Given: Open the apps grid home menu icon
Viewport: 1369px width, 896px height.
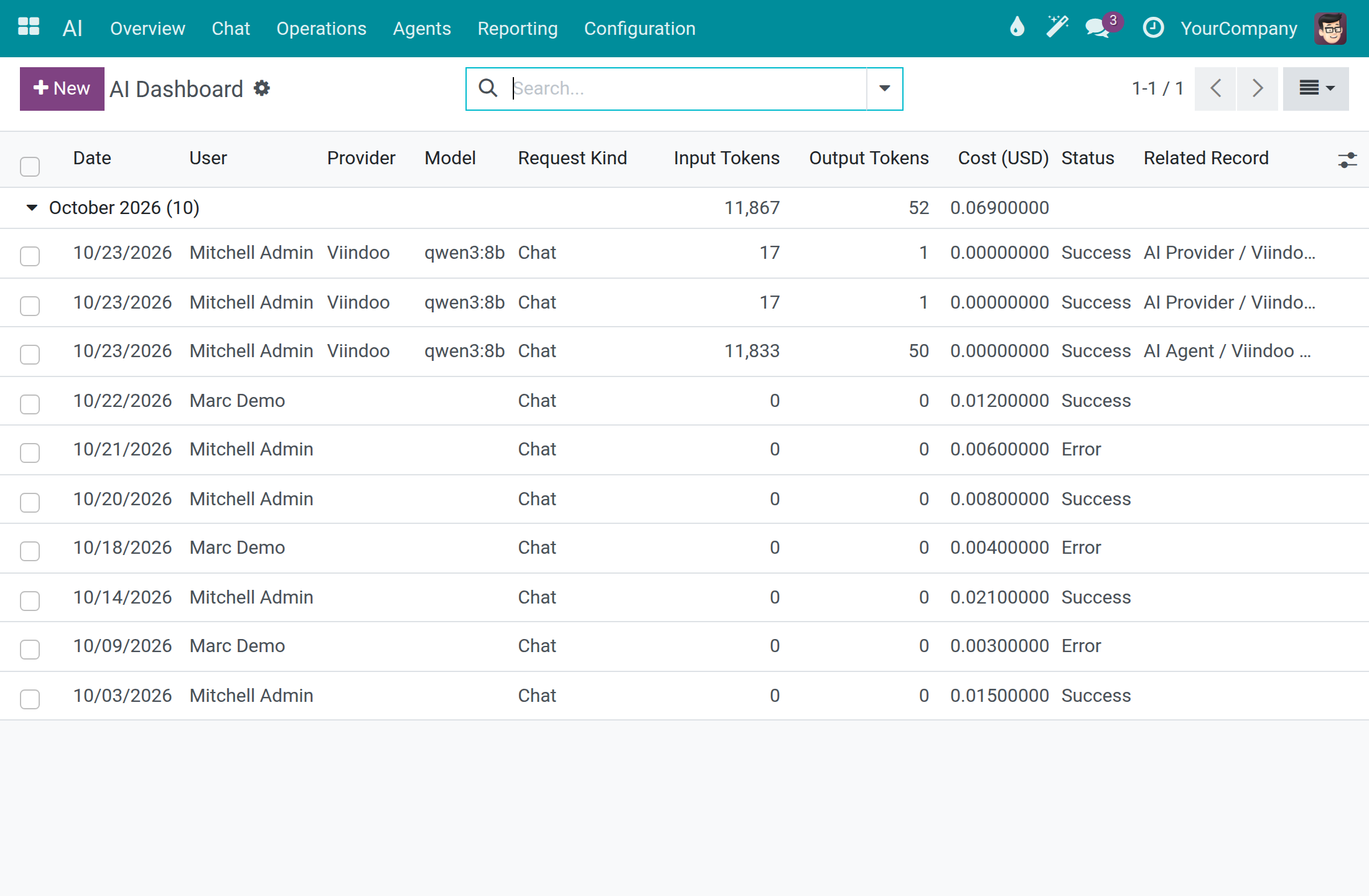Looking at the screenshot, I should [29, 27].
